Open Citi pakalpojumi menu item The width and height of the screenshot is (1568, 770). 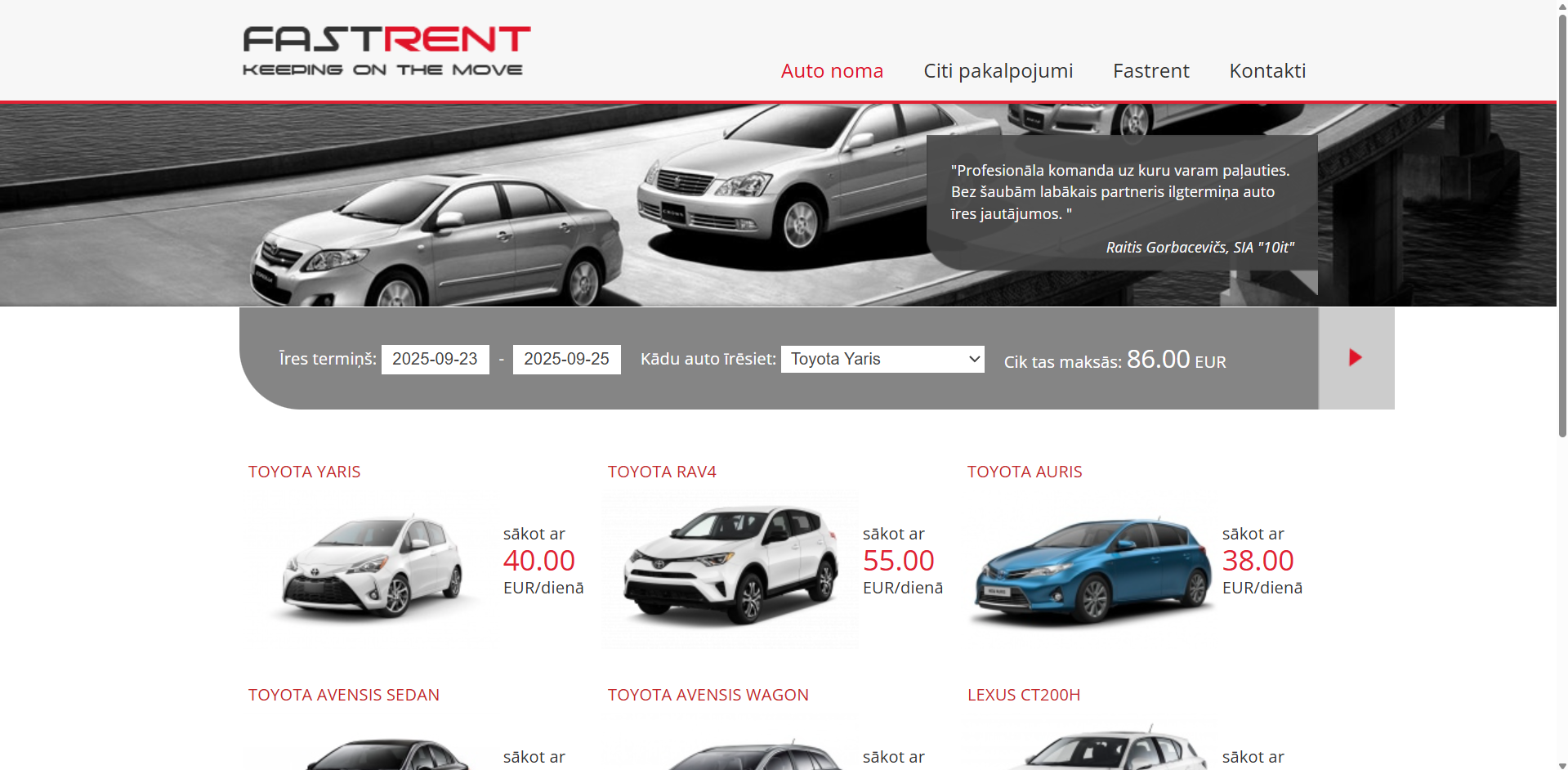click(998, 71)
